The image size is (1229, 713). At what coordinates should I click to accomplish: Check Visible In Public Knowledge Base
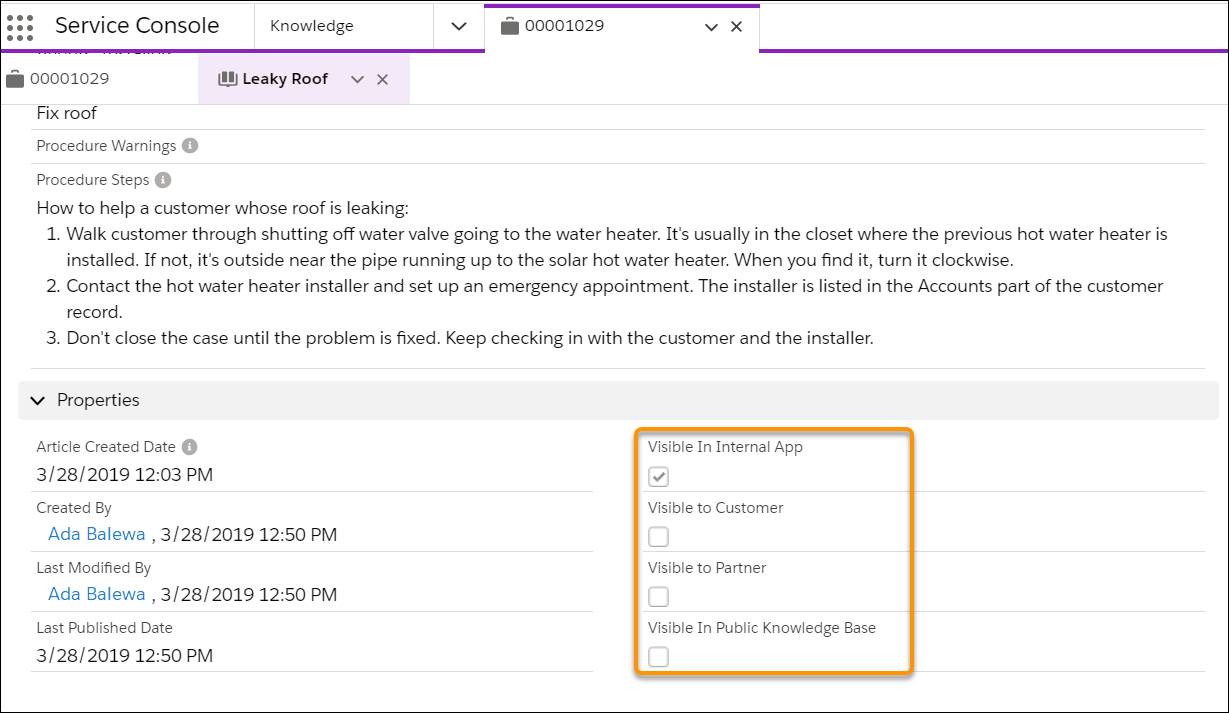pos(658,657)
